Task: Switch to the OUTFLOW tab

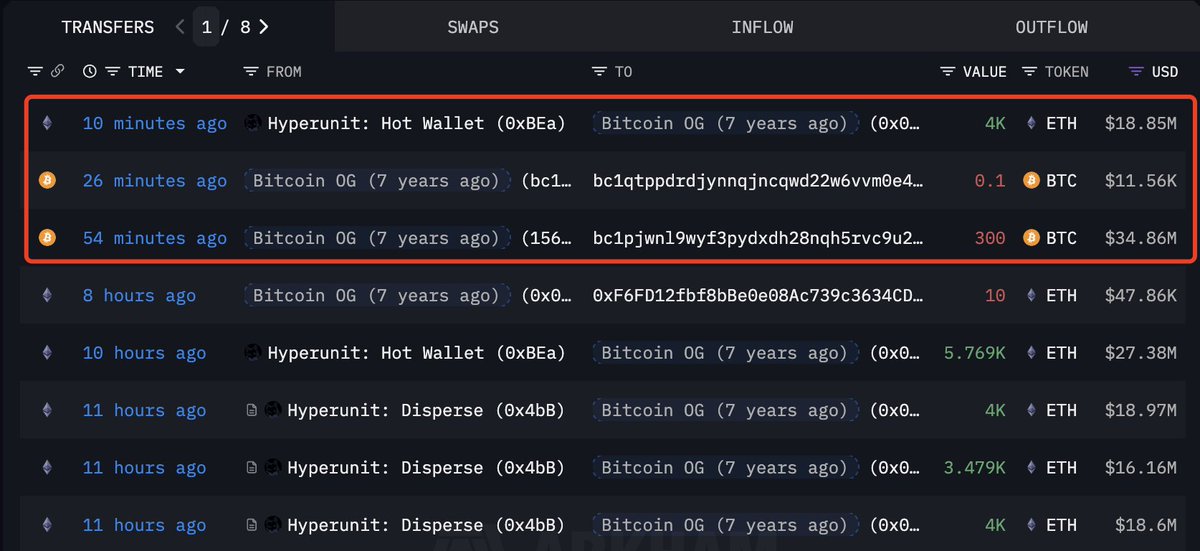Action: coord(1051,27)
